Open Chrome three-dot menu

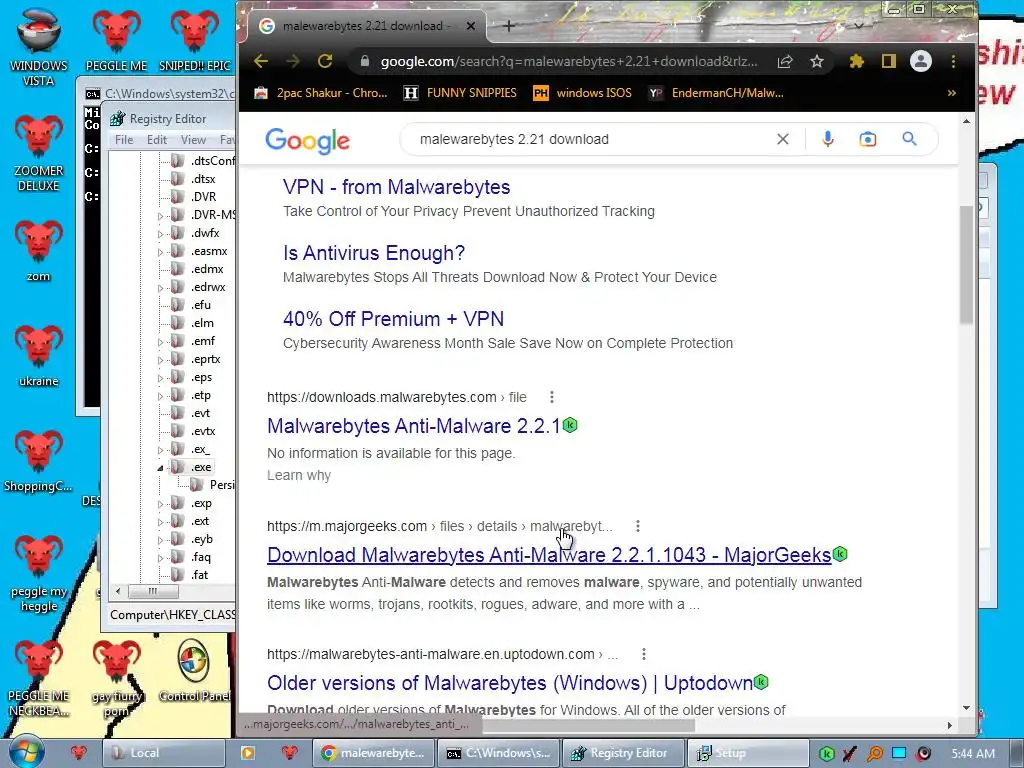pos(953,61)
